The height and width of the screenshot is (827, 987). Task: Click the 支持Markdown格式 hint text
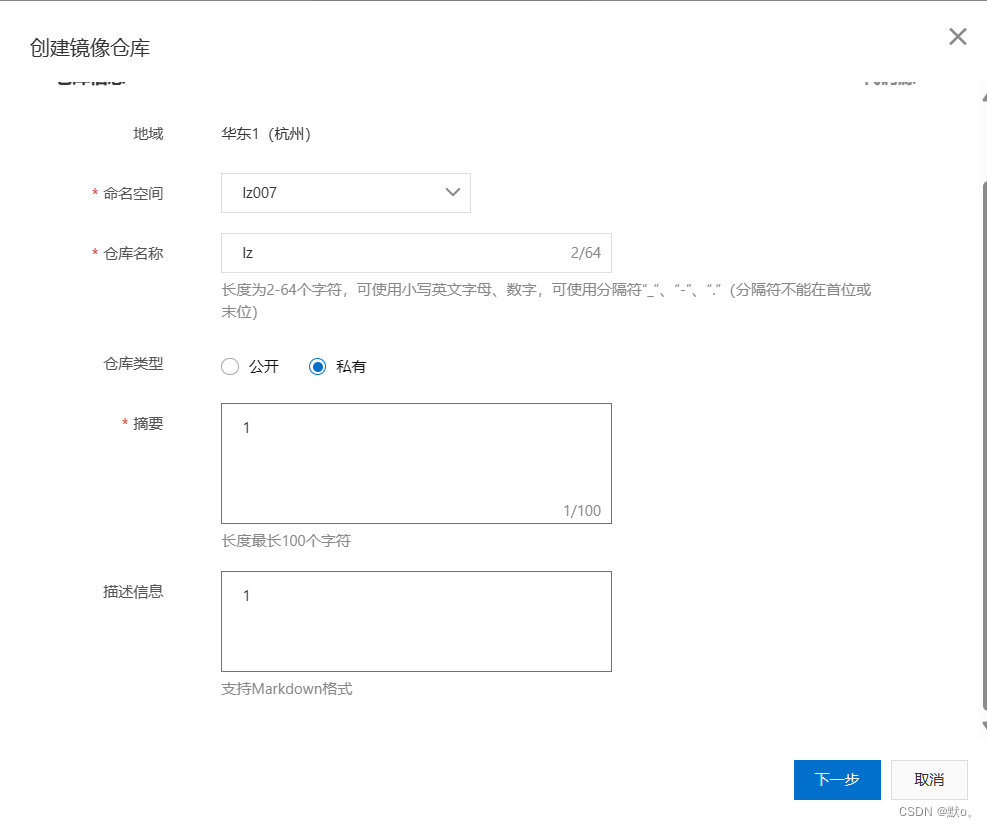[287, 689]
